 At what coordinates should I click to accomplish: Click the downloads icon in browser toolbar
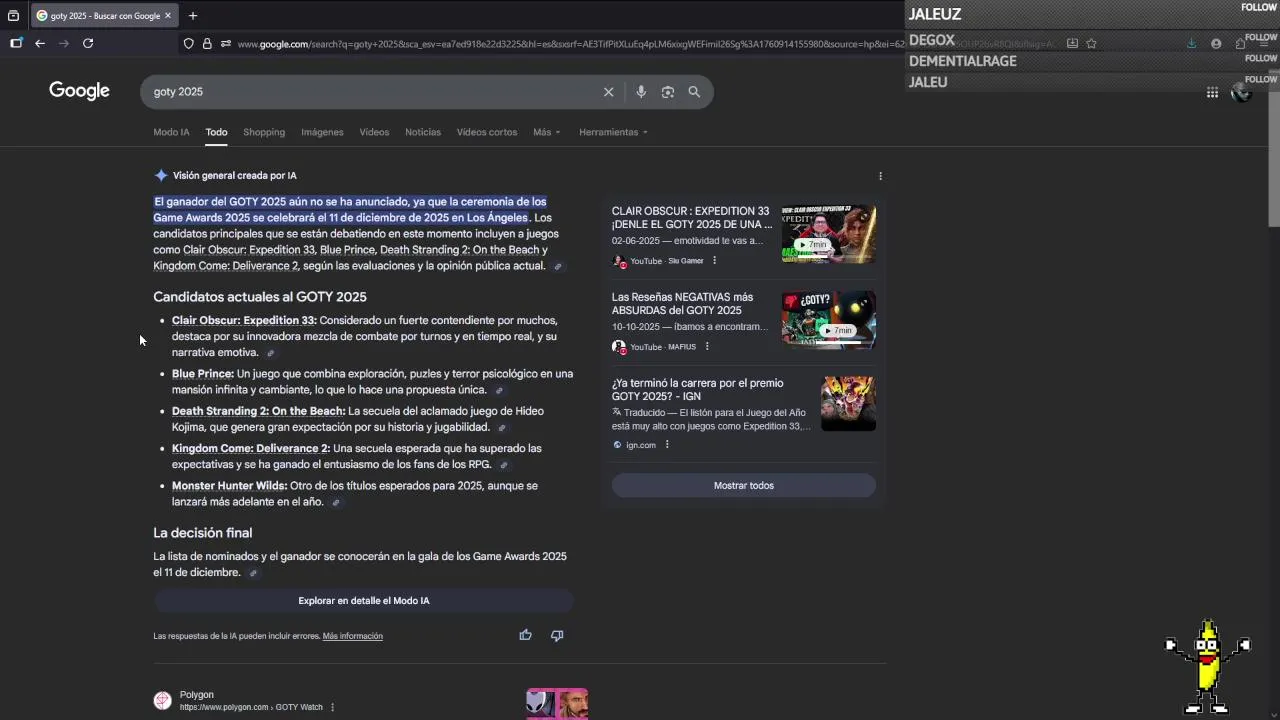click(x=1191, y=43)
